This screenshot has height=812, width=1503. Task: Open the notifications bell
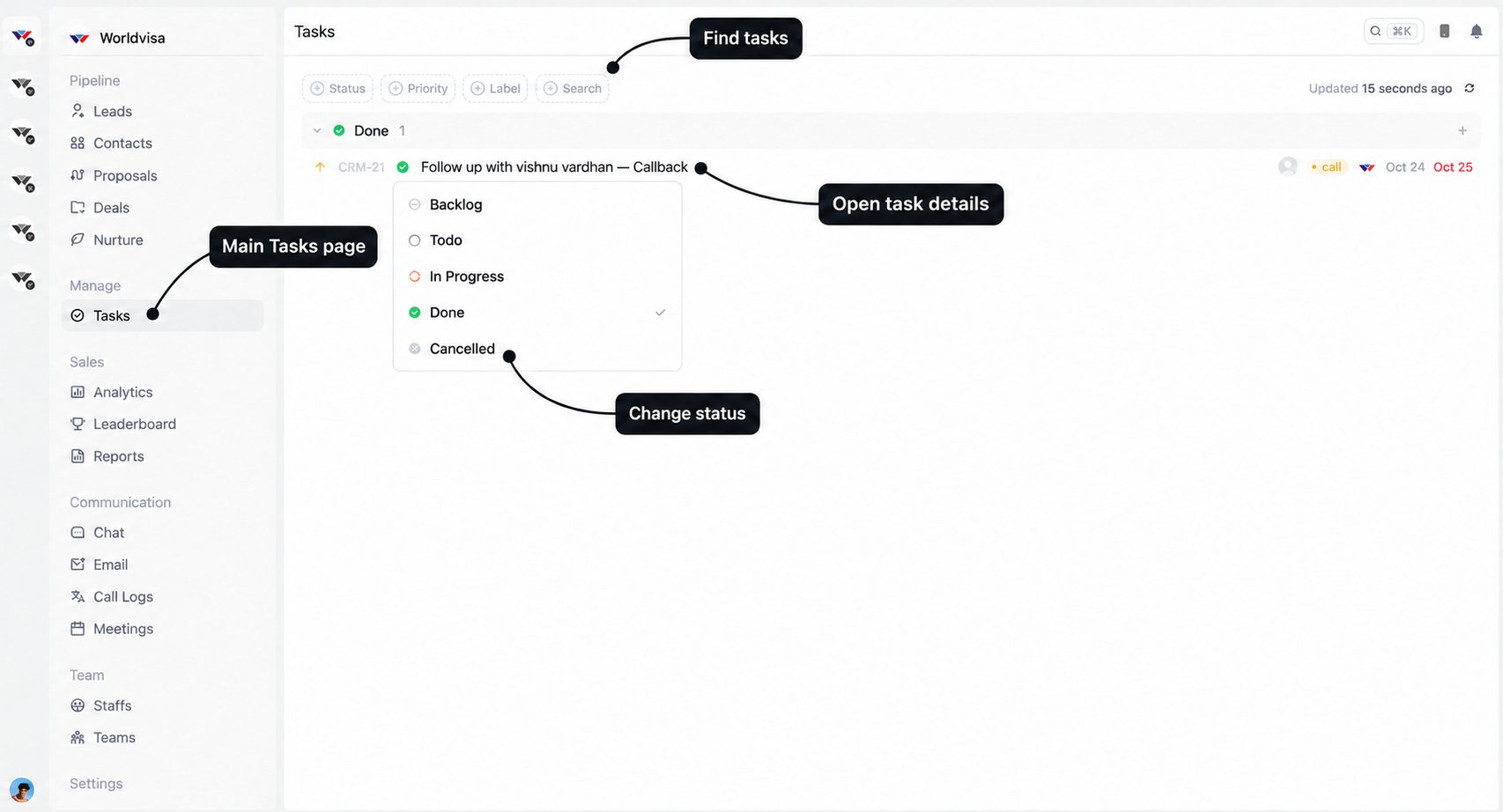click(1477, 32)
